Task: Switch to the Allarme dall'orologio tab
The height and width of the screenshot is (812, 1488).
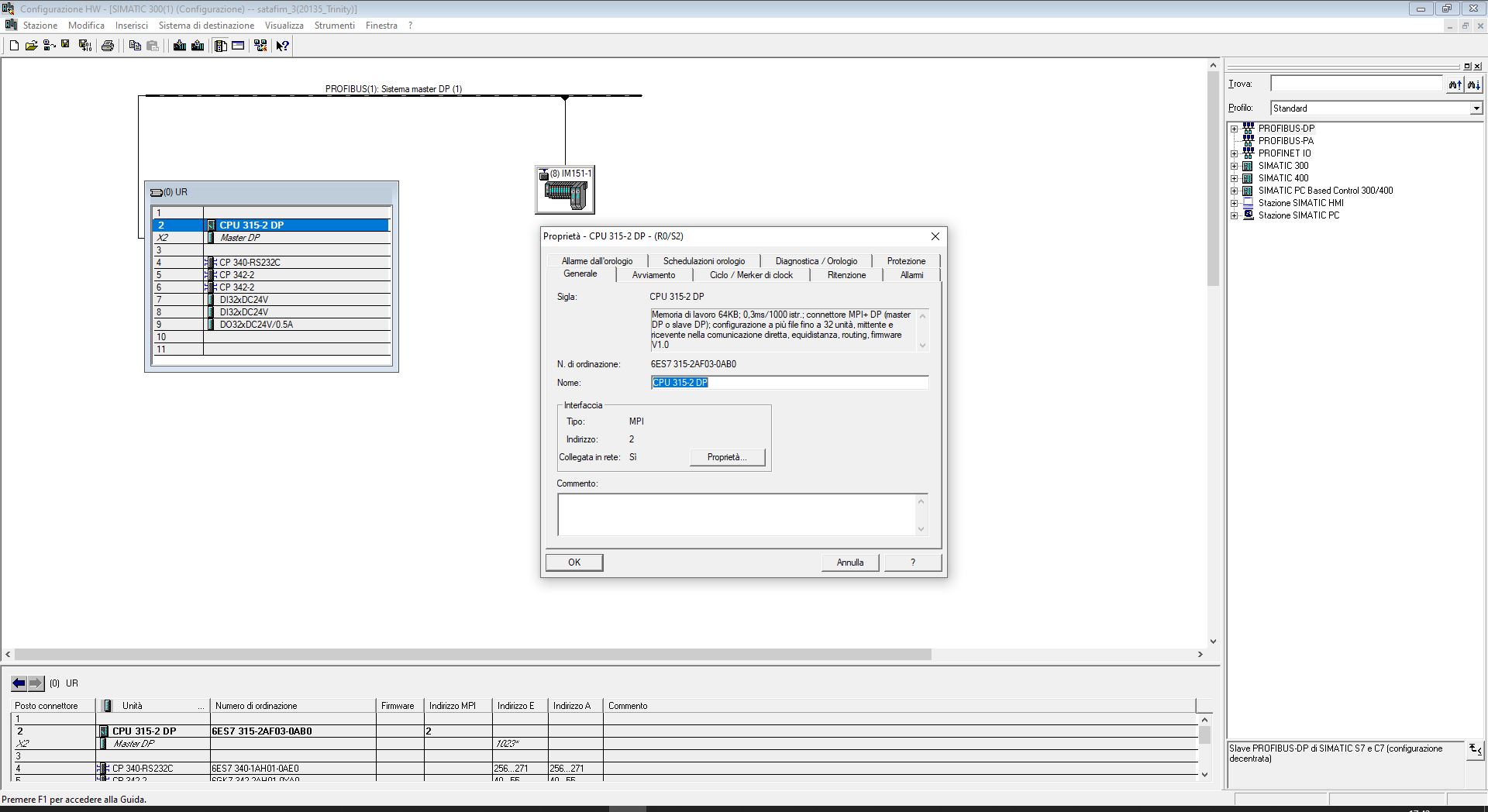Action: pos(597,261)
